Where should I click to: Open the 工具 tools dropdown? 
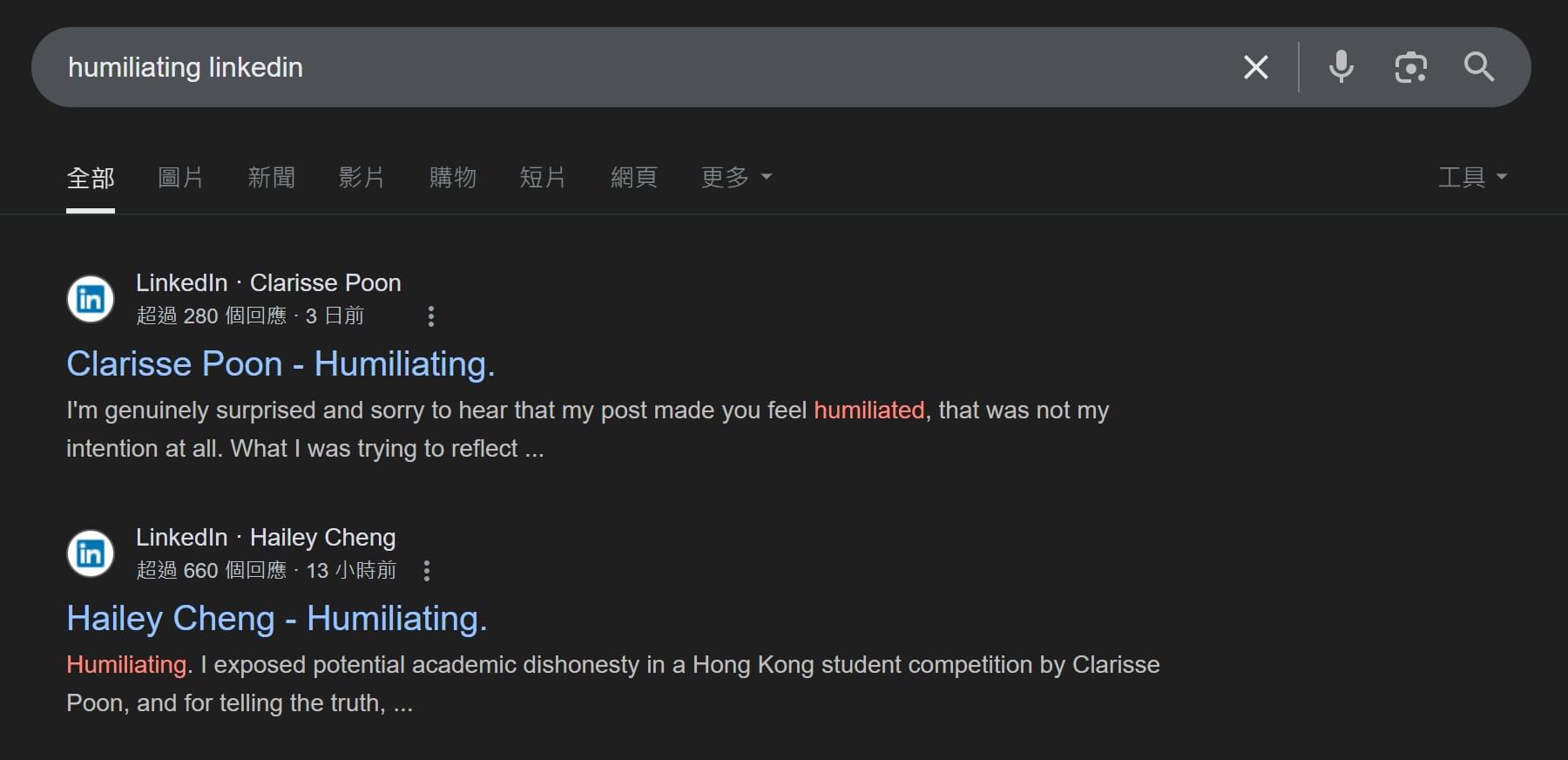coord(1472,177)
